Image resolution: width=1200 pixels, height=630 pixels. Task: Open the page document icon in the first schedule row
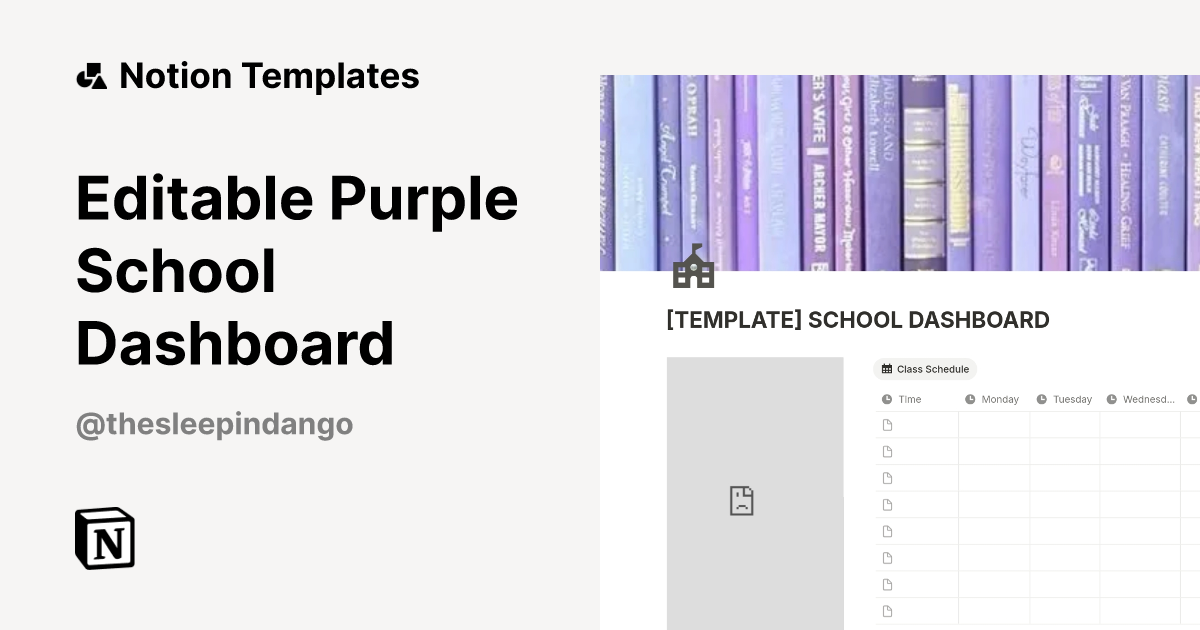pos(887,424)
